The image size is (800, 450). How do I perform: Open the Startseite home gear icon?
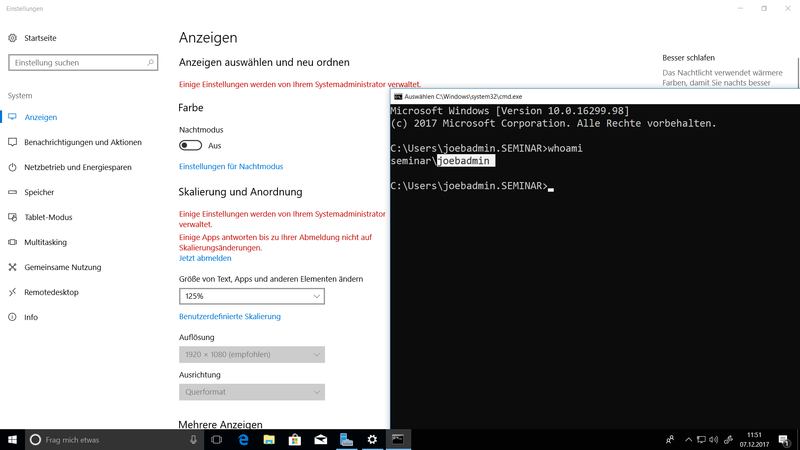tap(13, 38)
